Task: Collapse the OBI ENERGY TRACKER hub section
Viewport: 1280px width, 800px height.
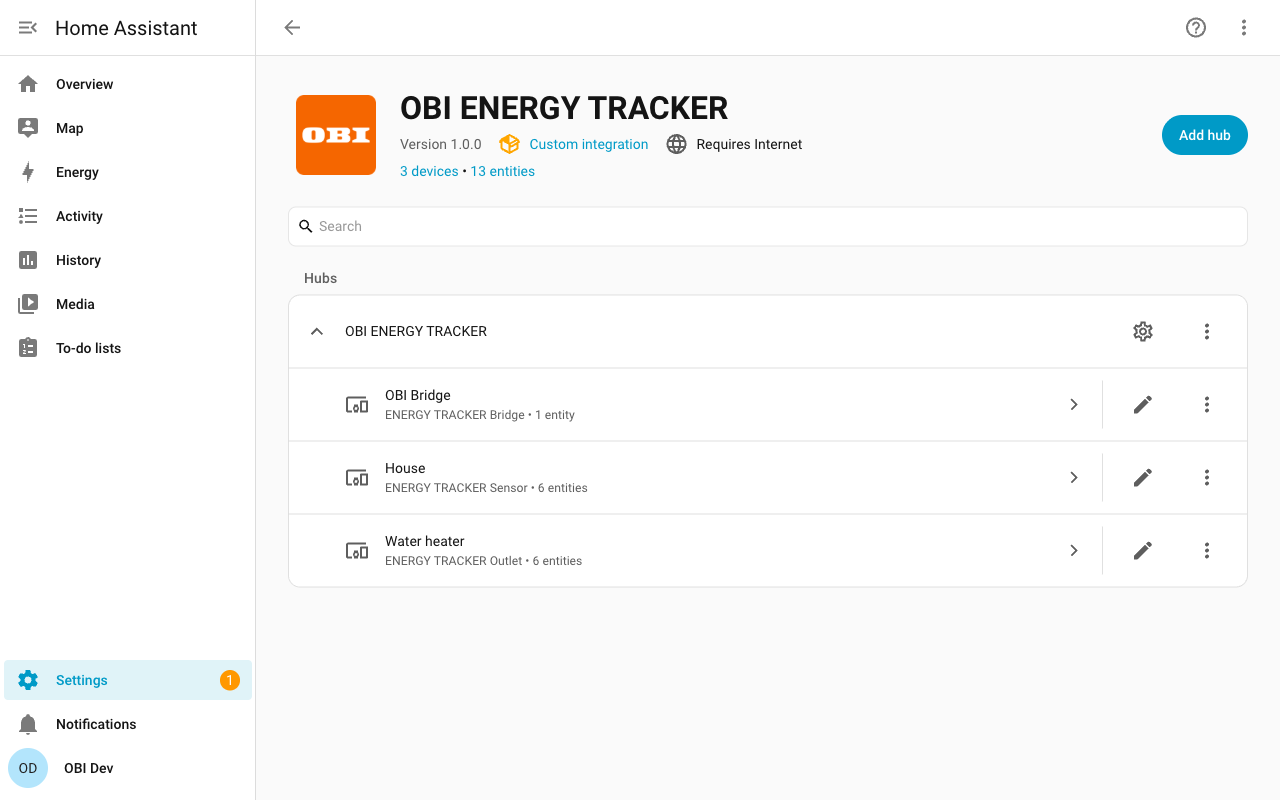Action: pos(317,331)
